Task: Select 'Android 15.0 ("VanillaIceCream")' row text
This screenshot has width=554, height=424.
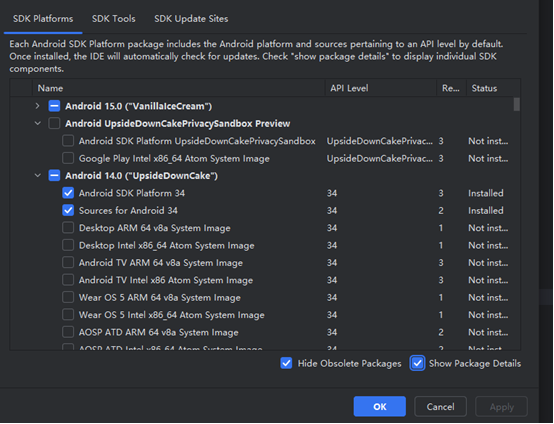Action: (x=139, y=106)
